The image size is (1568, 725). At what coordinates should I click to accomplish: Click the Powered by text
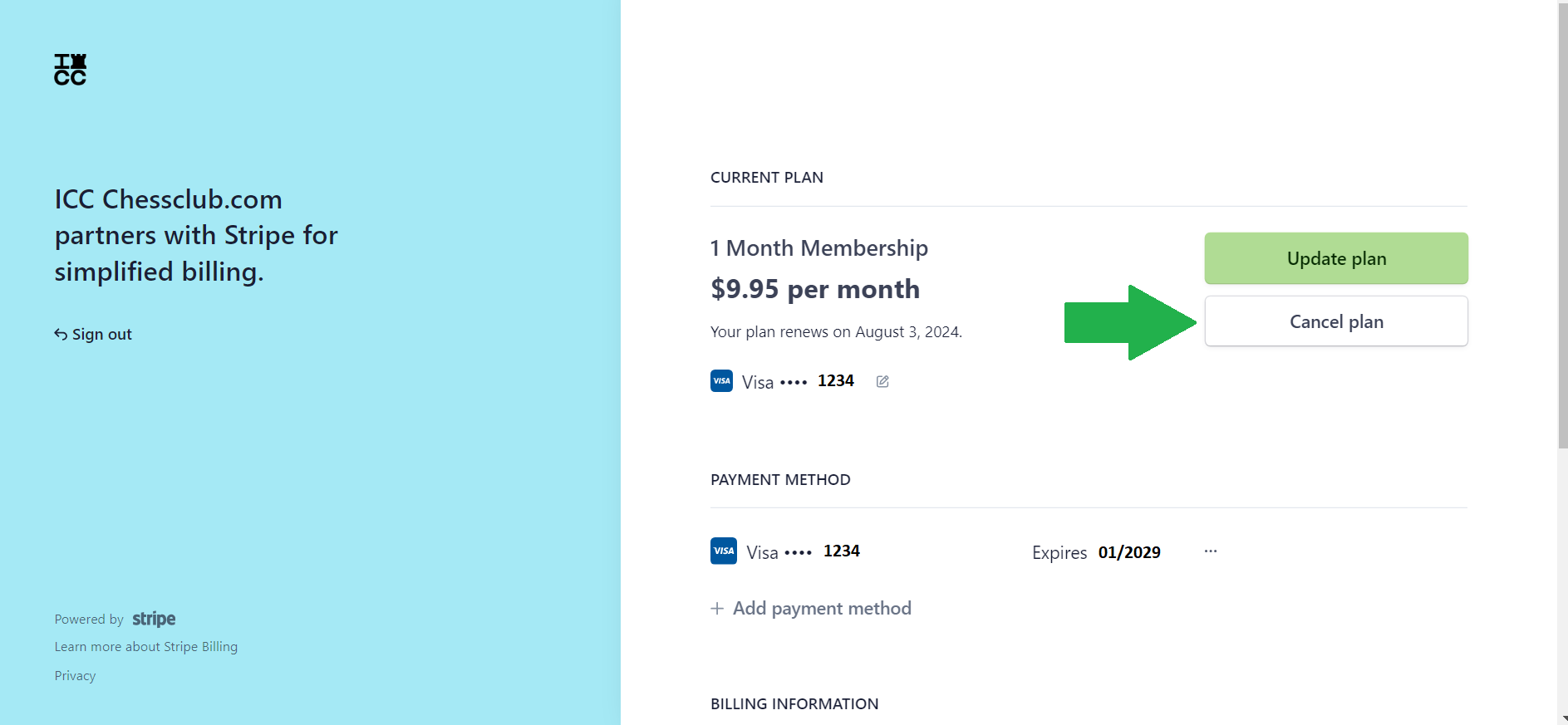click(89, 620)
